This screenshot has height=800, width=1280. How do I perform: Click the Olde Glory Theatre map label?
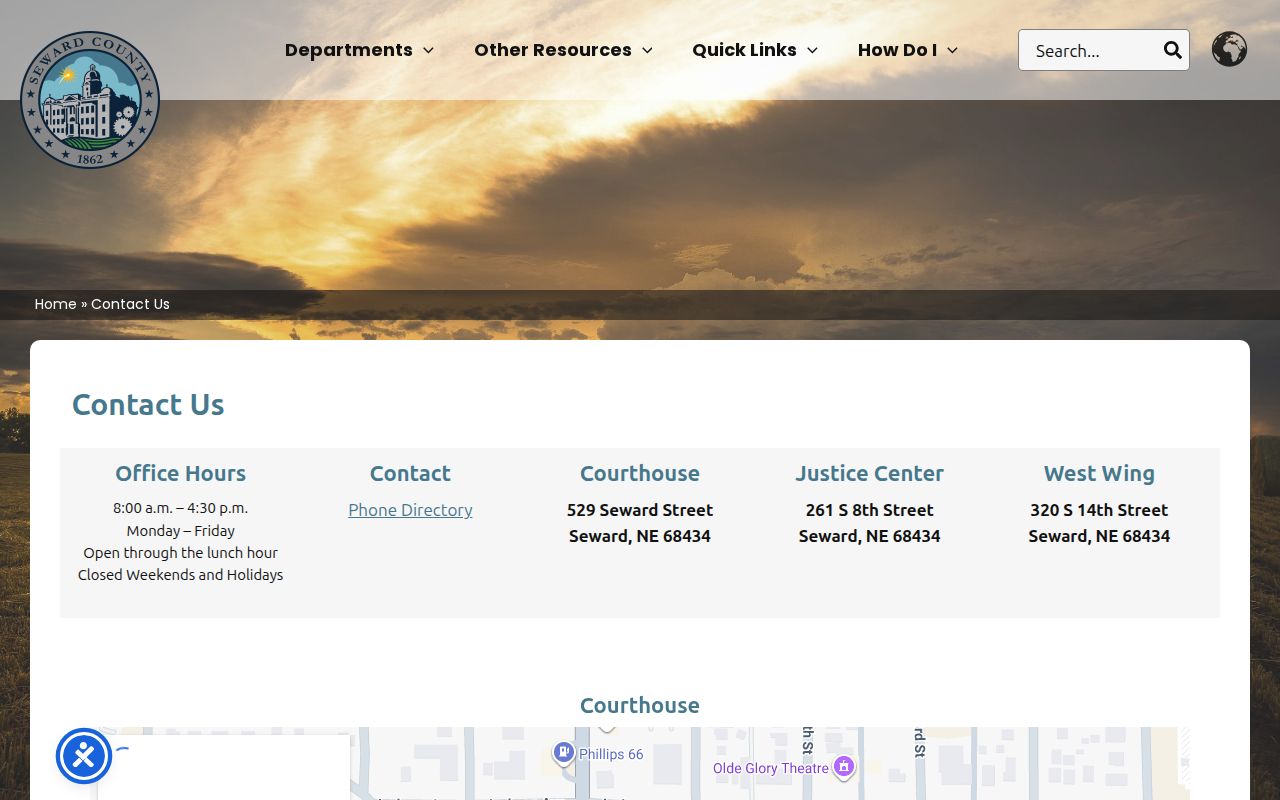pos(770,768)
